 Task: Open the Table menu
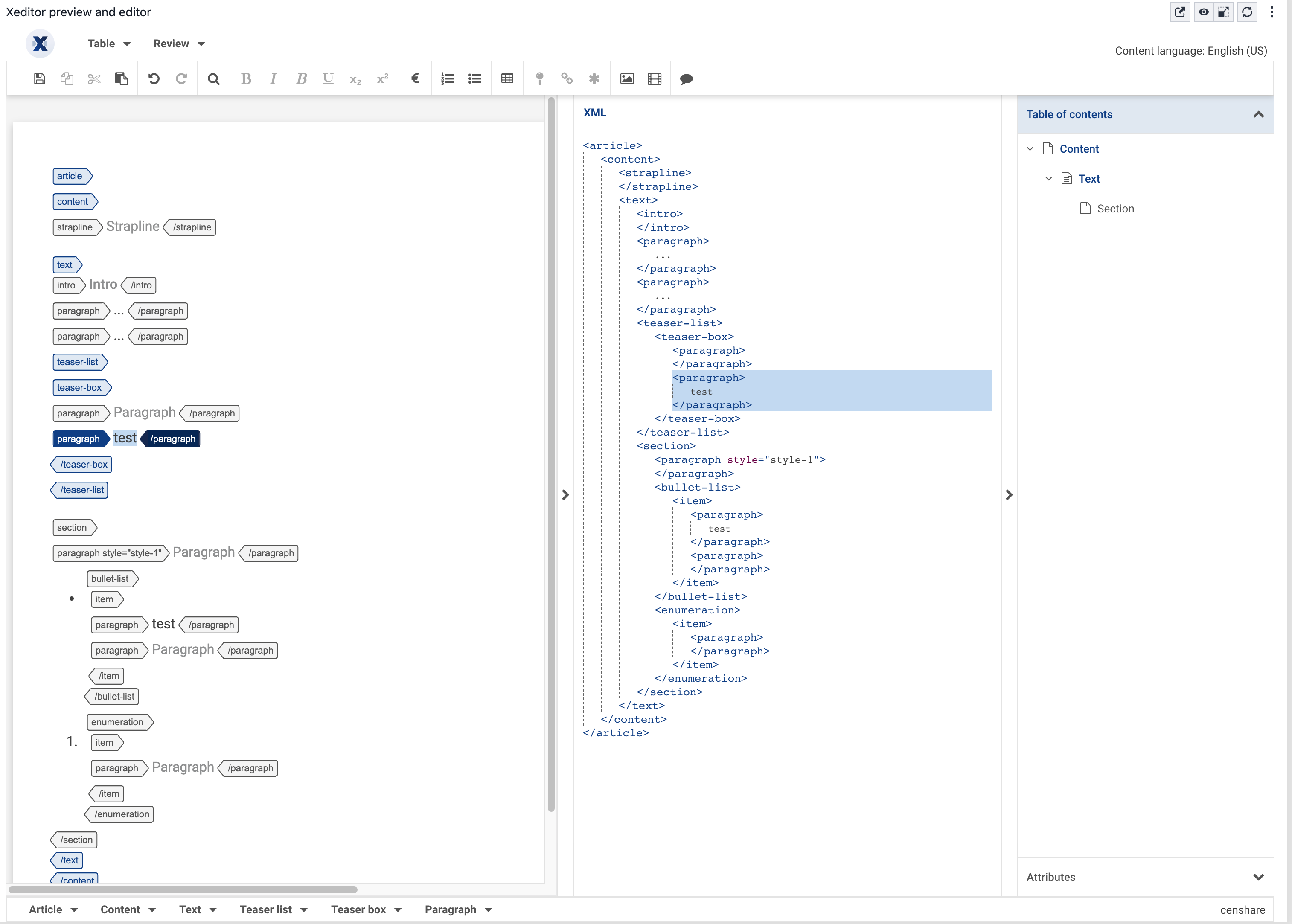[109, 43]
